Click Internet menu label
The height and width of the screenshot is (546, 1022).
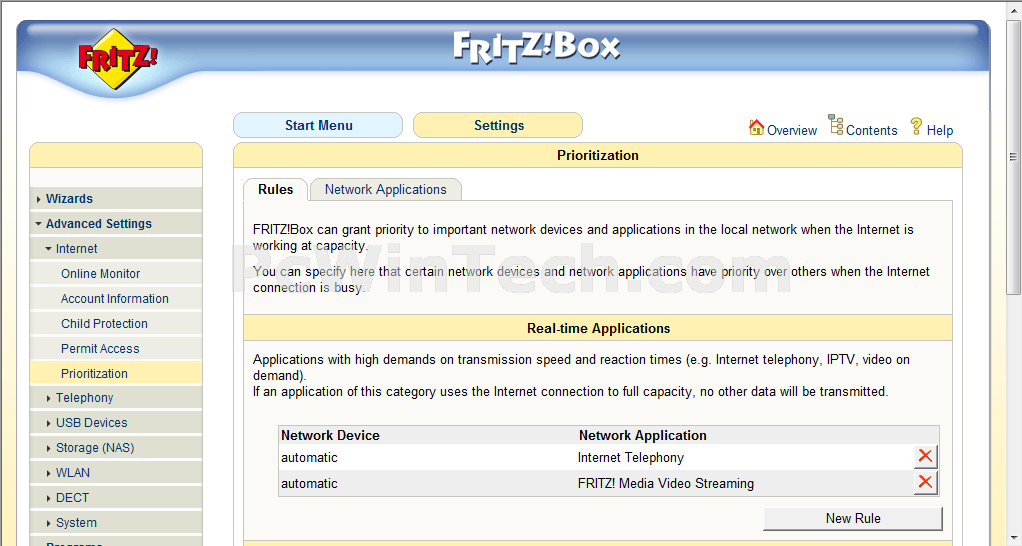pos(76,249)
